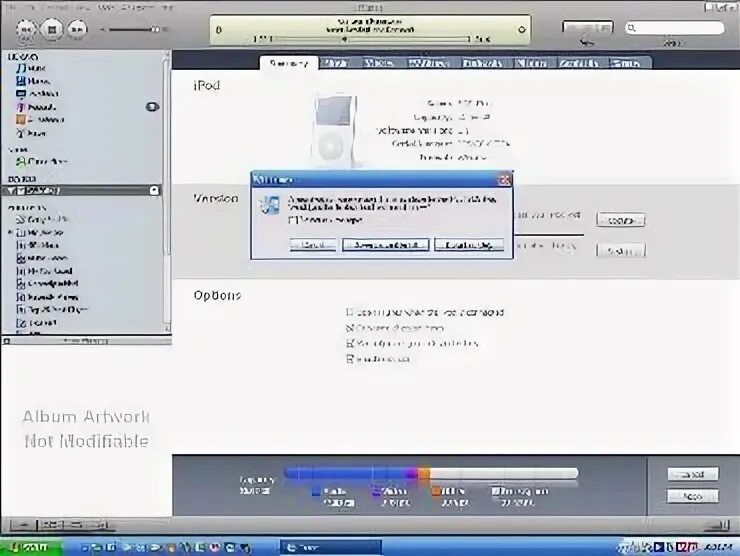Image resolution: width=740 pixels, height=556 pixels.
Task: Eject the iPod using sidebar eject icon
Action: coord(154,190)
